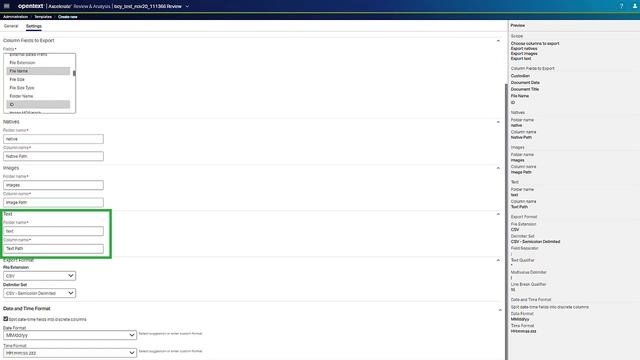
Task: Open the Delimiter Set dropdown
Action: 40,293
